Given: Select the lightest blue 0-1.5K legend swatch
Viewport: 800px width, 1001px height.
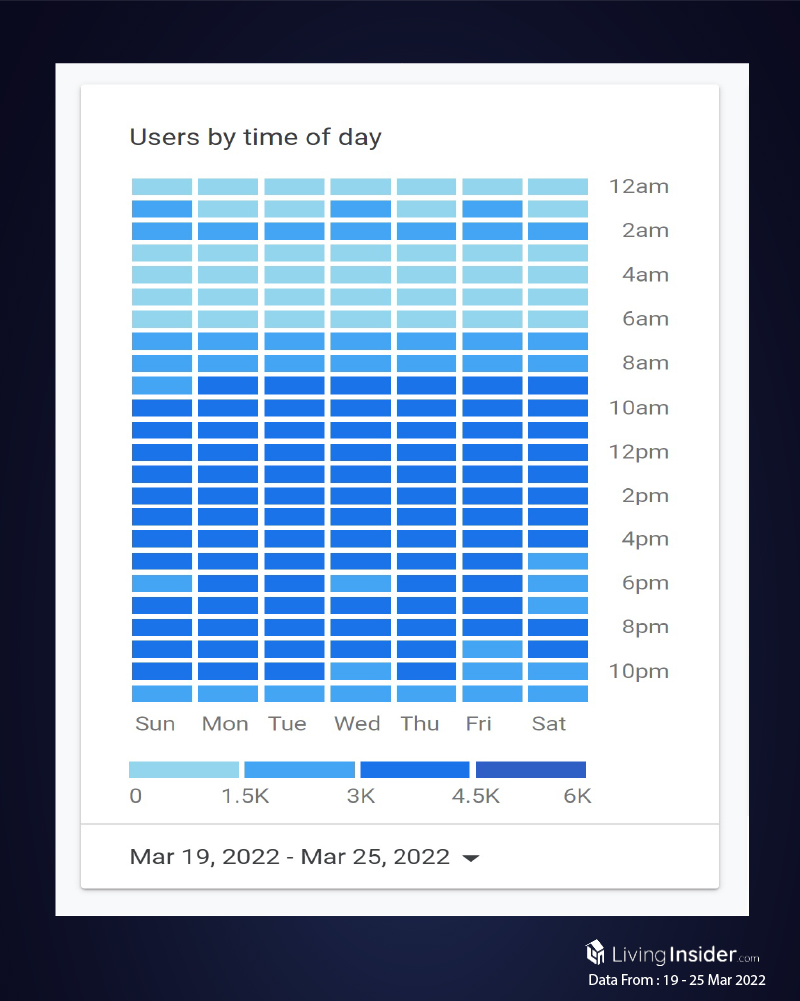Looking at the screenshot, I should pyautogui.click(x=184, y=769).
